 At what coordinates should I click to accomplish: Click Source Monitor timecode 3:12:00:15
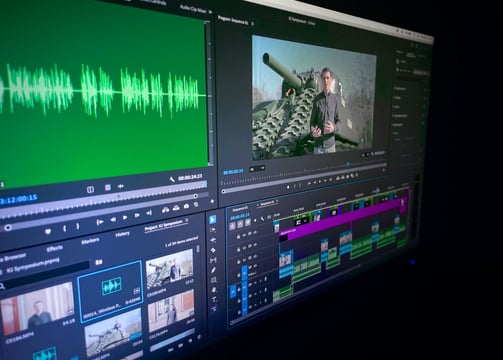coord(19,199)
